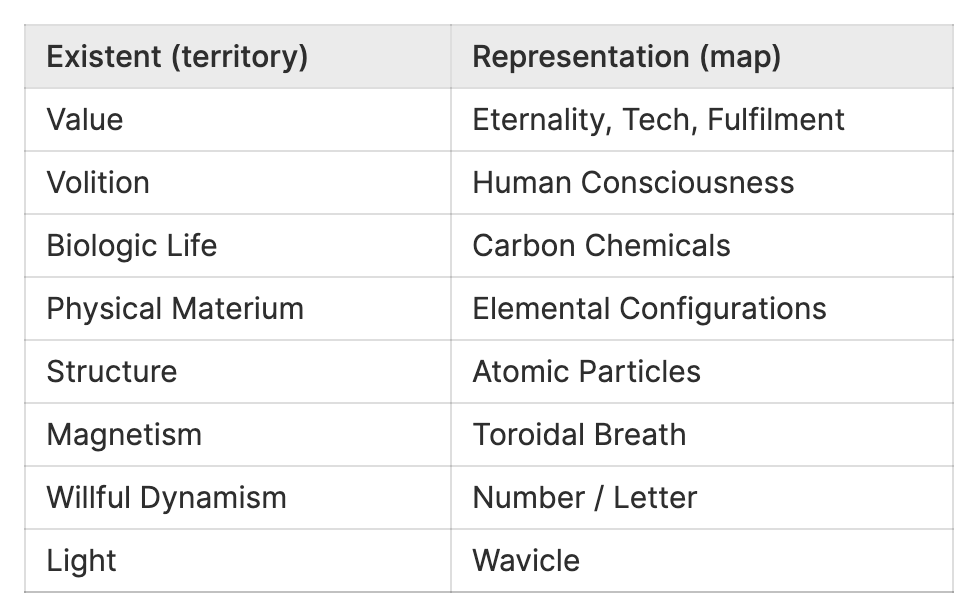Select the "Light" table cell
980x616 pixels.
coord(81,561)
